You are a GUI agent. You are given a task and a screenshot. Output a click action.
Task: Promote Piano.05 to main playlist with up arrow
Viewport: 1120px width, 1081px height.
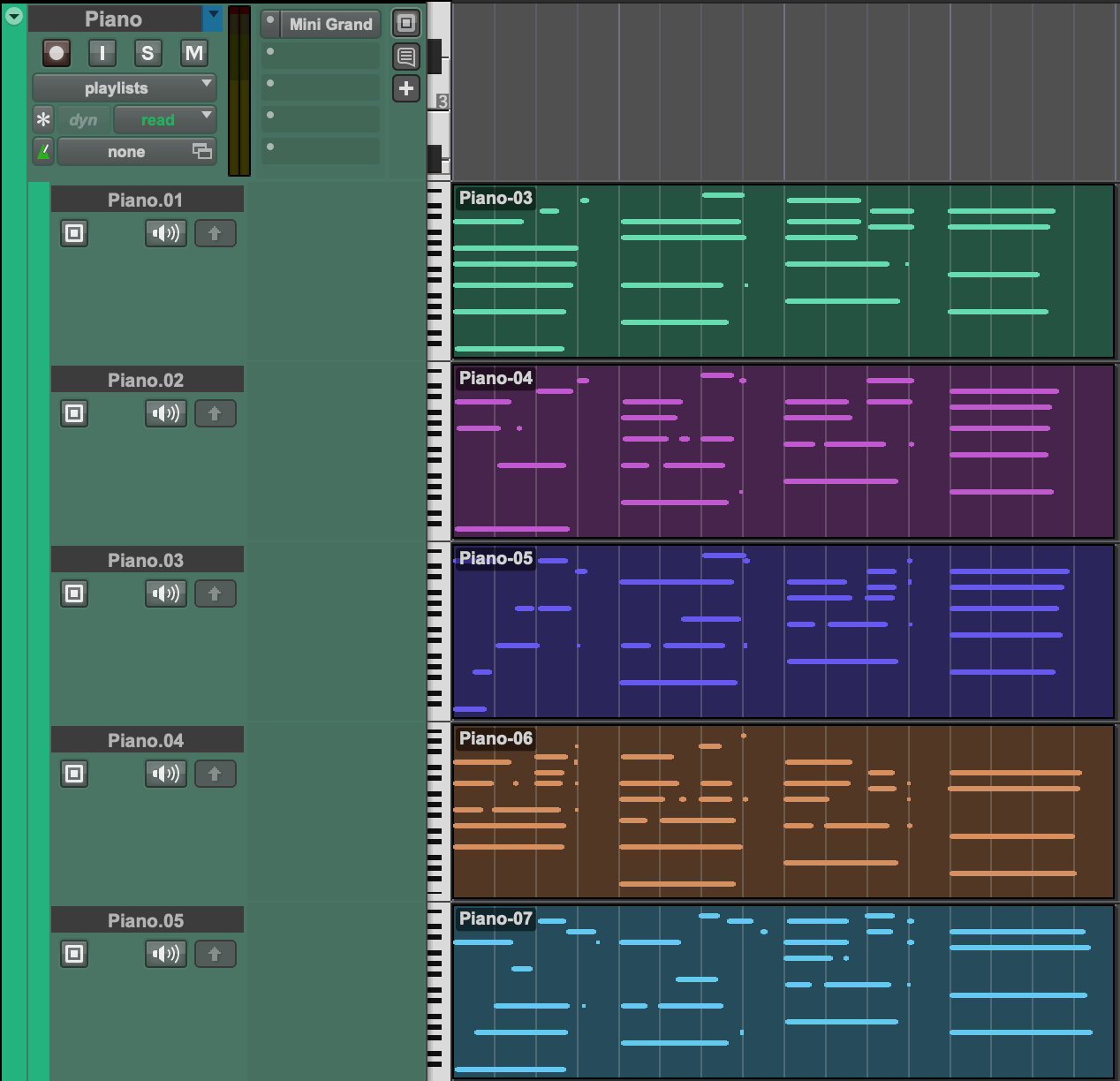click(215, 954)
